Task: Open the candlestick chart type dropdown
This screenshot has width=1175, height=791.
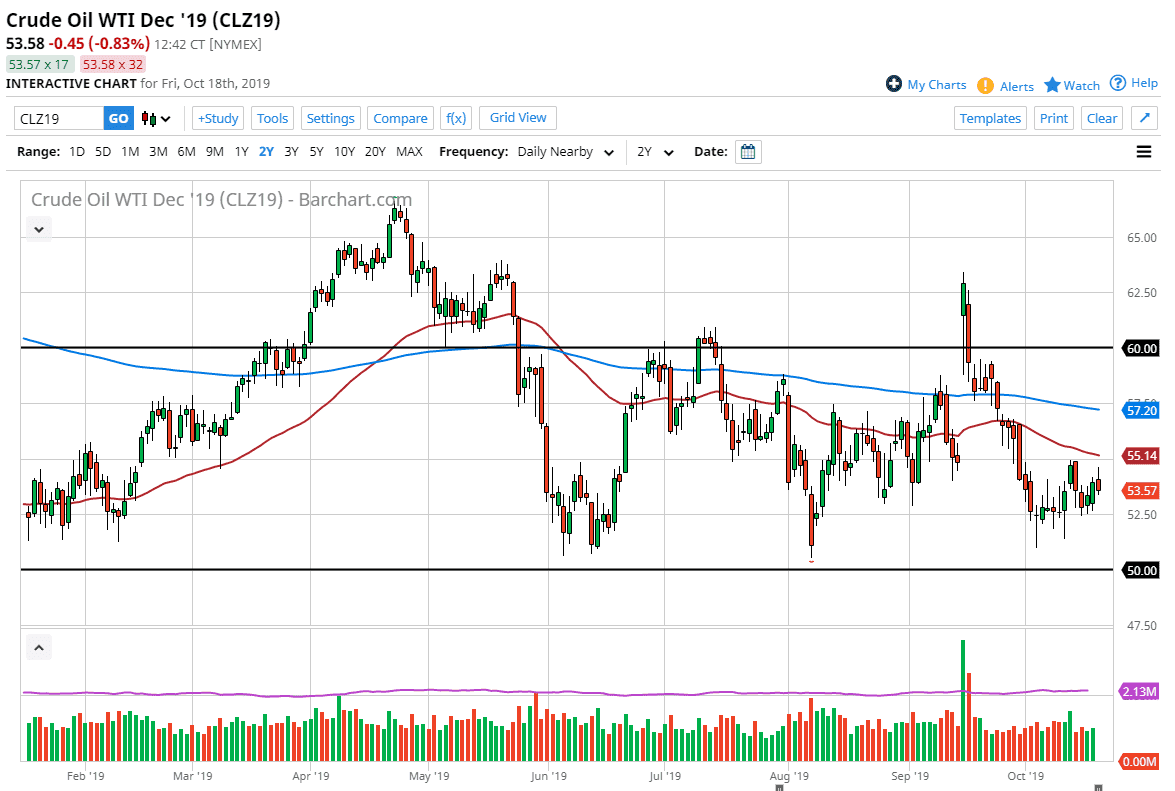Action: click(x=156, y=118)
